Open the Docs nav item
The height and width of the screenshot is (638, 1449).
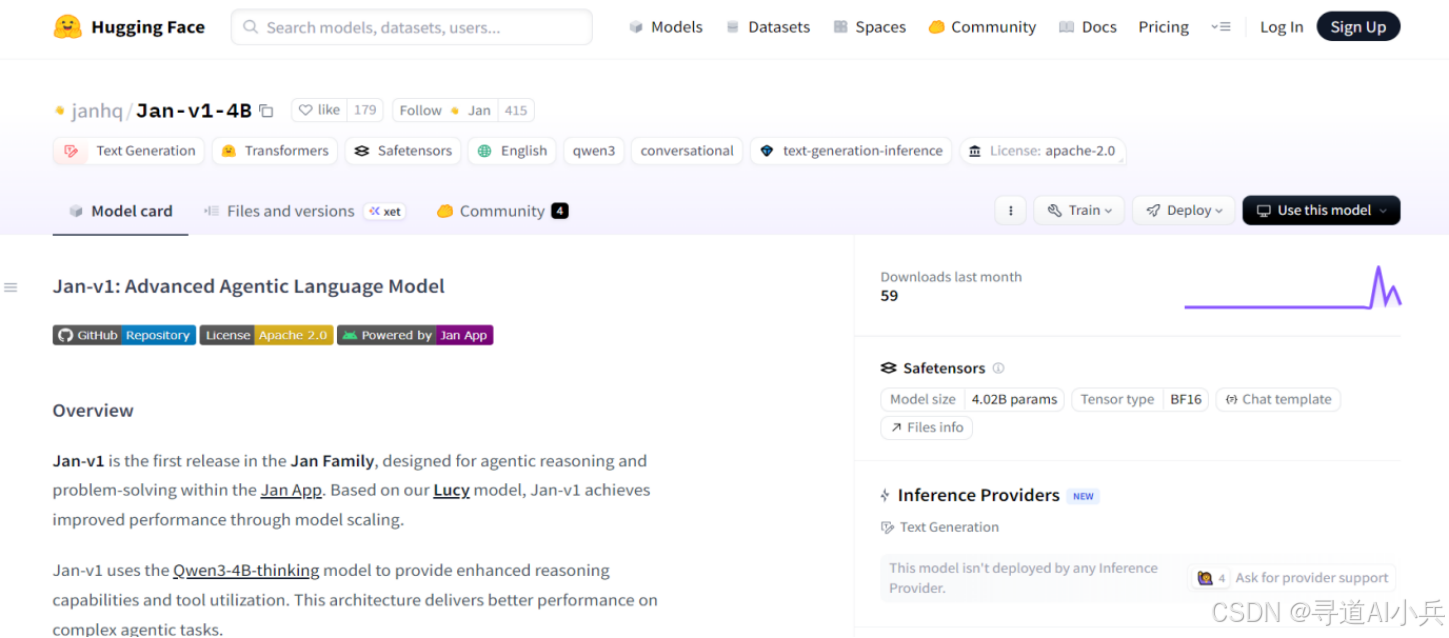point(1088,27)
